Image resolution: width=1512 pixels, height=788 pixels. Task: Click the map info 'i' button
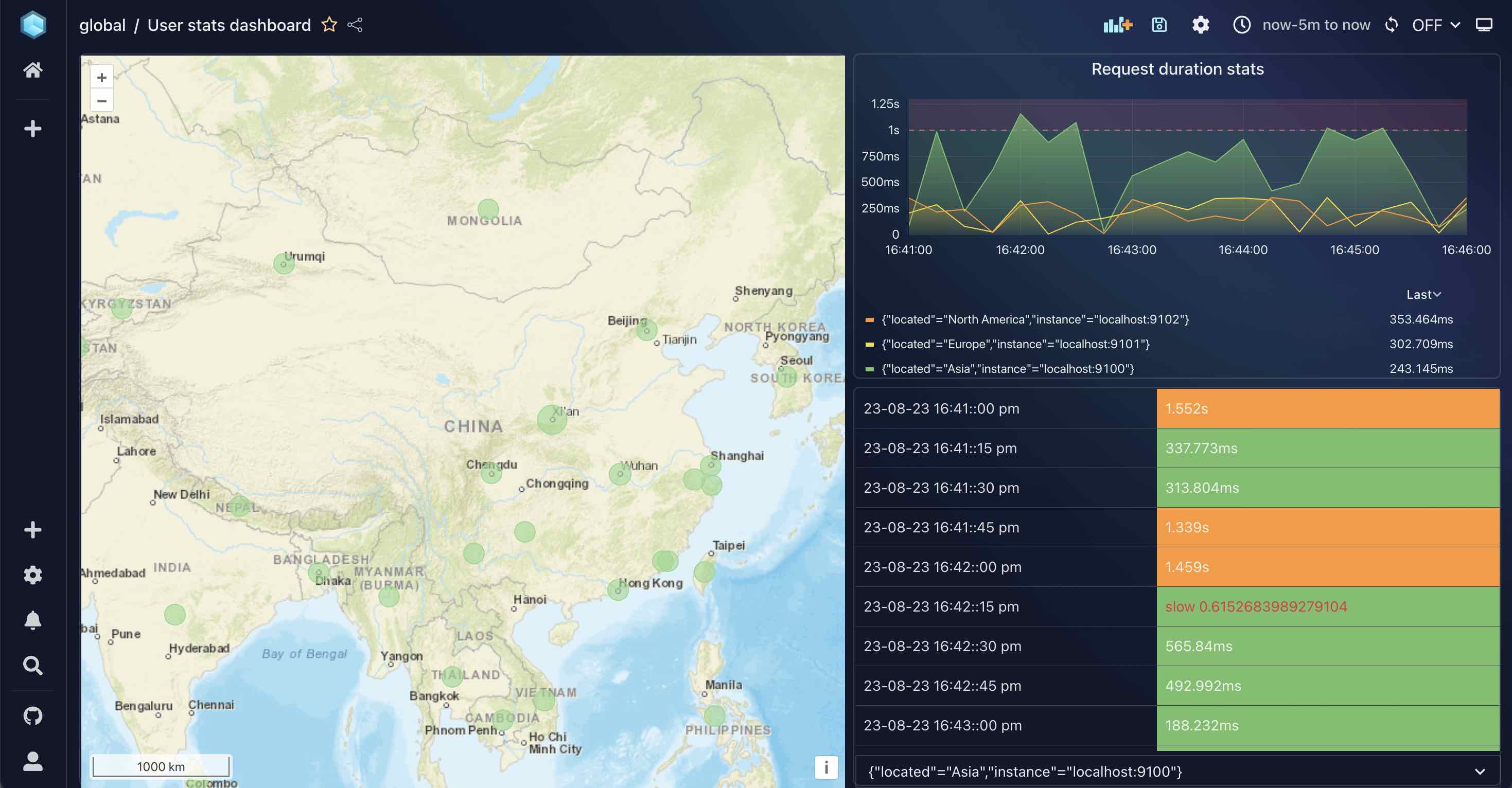point(827,767)
